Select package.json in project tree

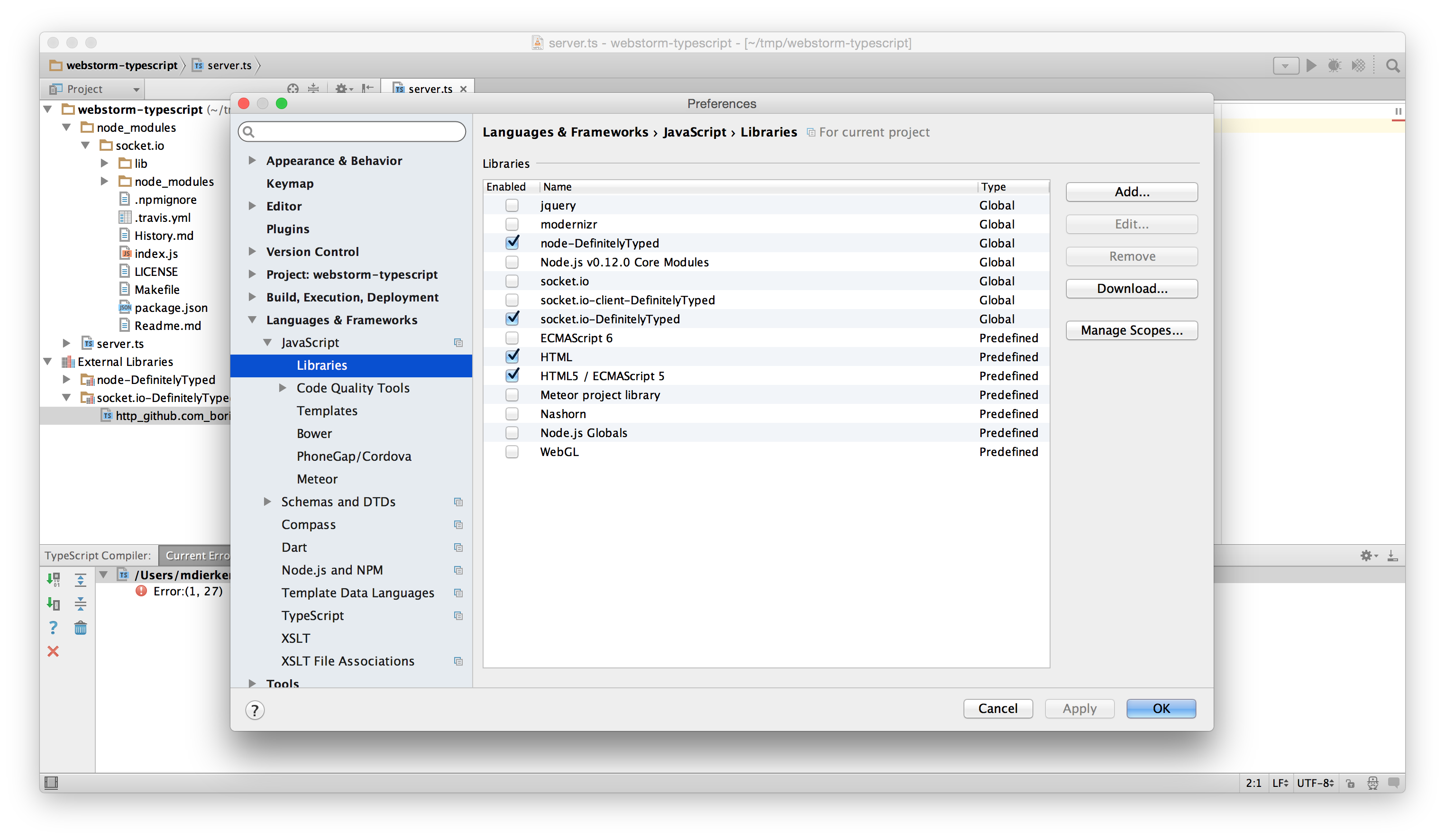coord(164,308)
